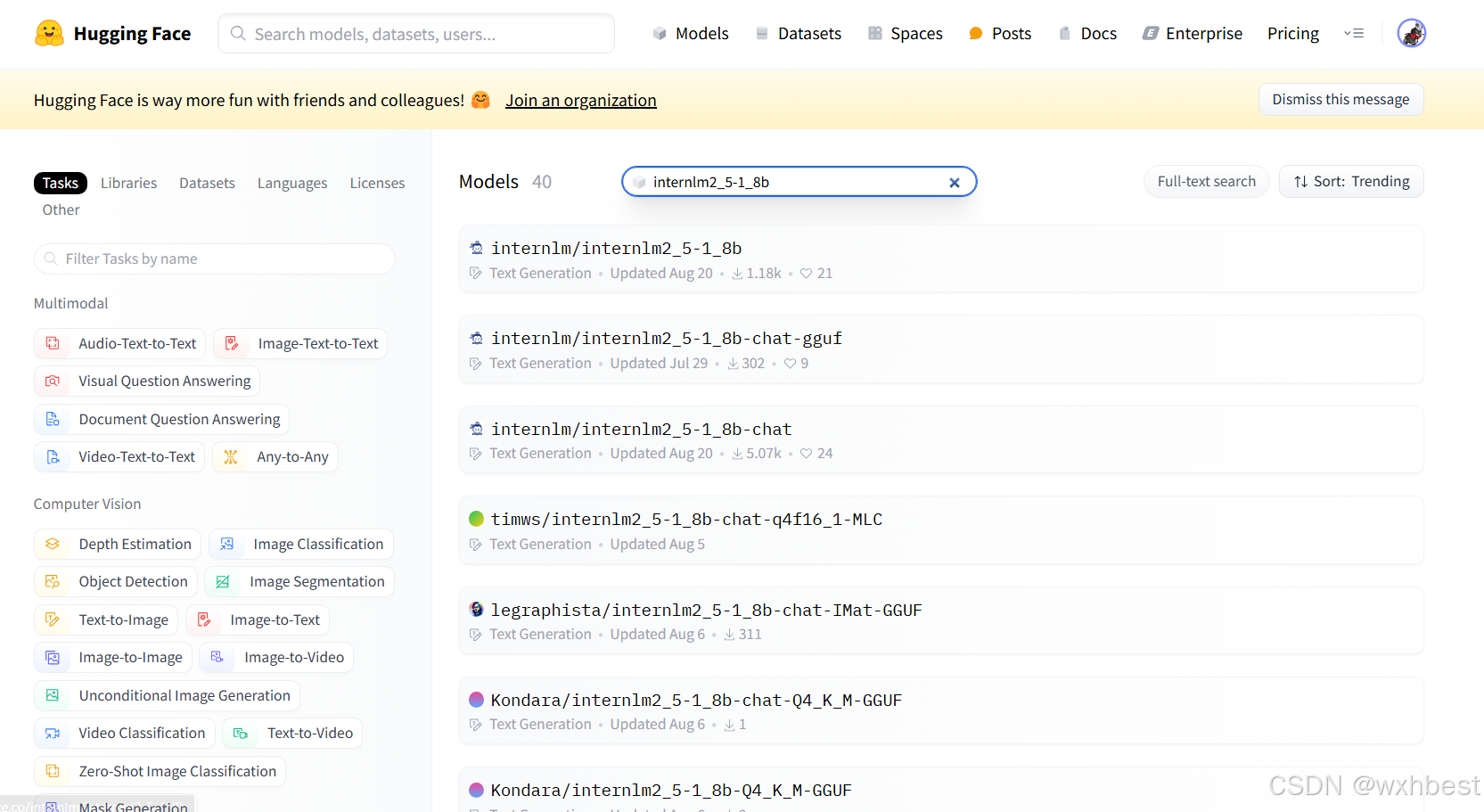Clear the internlm2_5-1_8b search filter

point(955,182)
